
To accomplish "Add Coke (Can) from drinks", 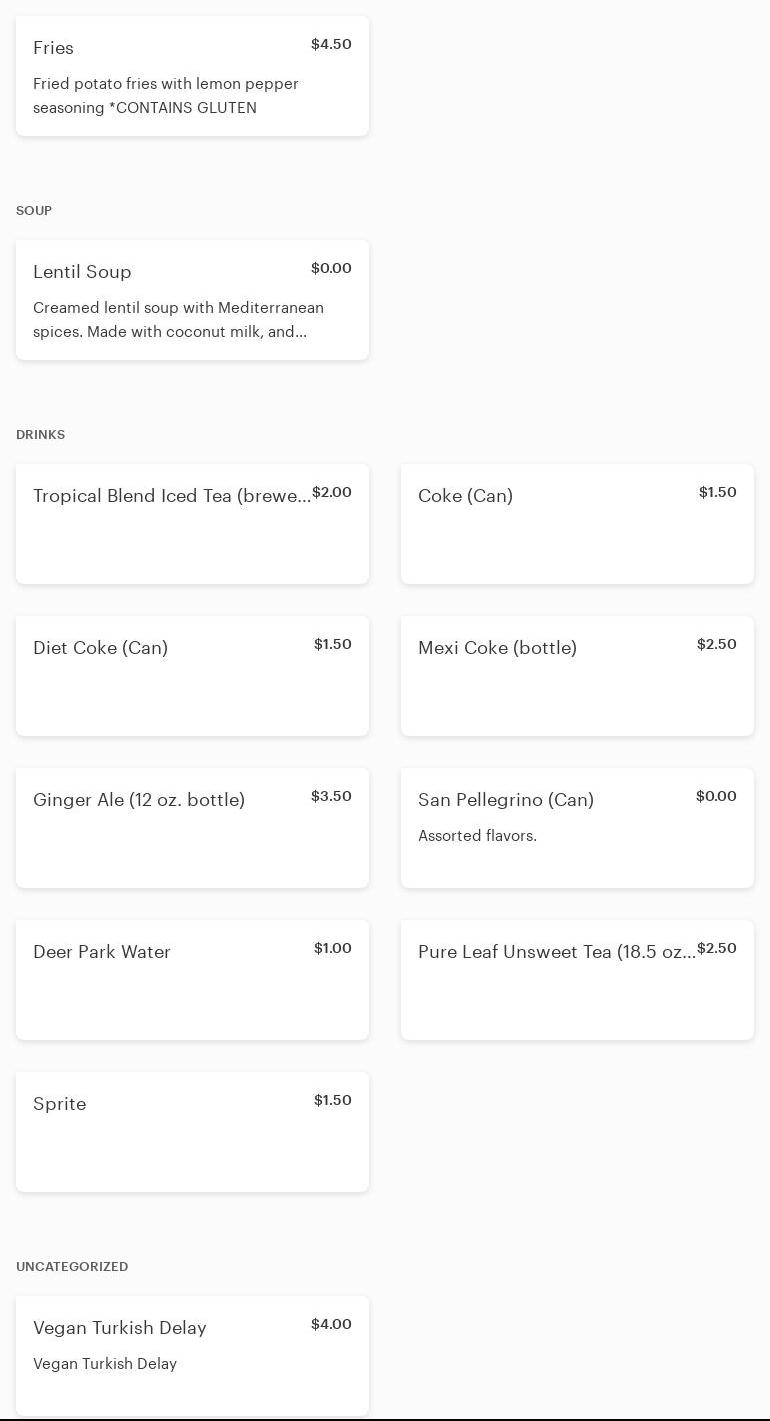I will [x=577, y=524].
